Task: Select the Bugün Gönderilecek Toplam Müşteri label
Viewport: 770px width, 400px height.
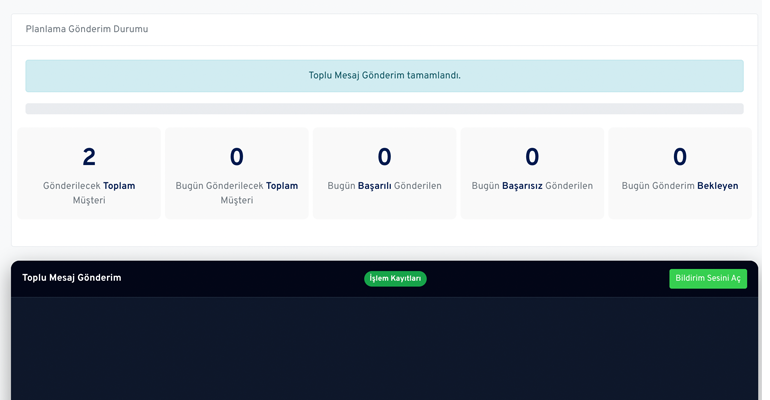Action: [237, 193]
